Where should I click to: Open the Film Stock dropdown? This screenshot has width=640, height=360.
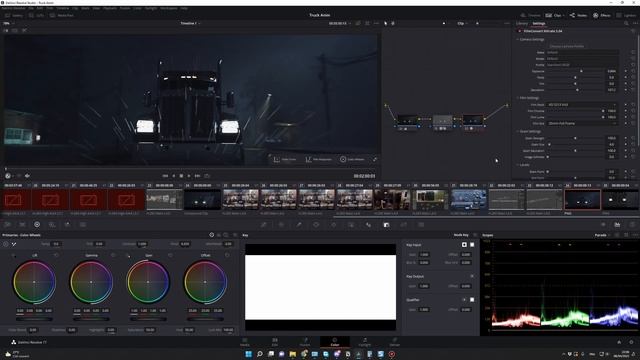tap(582, 104)
